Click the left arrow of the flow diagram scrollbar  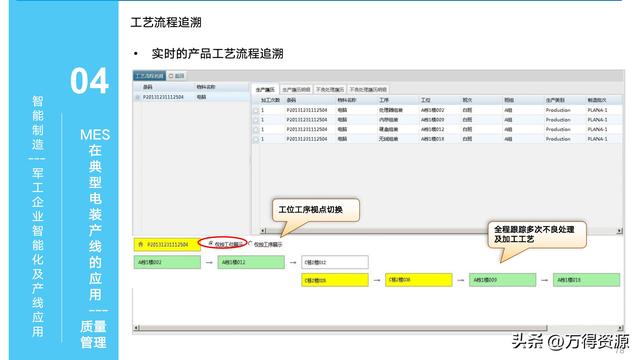pos(136,328)
